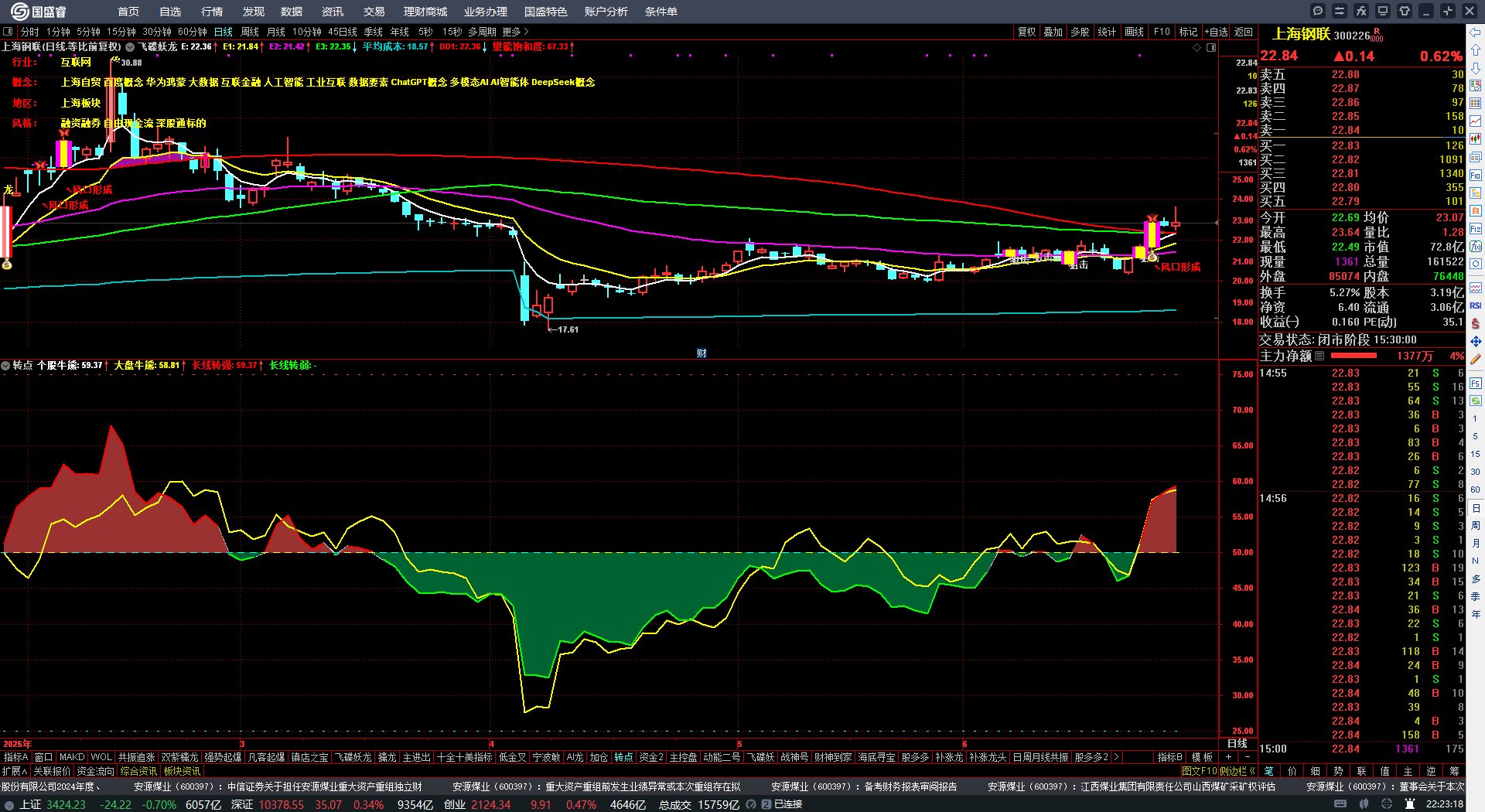Open the RSI indicator sidebar icon
Viewport: 1485px width, 812px height.
[x=1476, y=305]
